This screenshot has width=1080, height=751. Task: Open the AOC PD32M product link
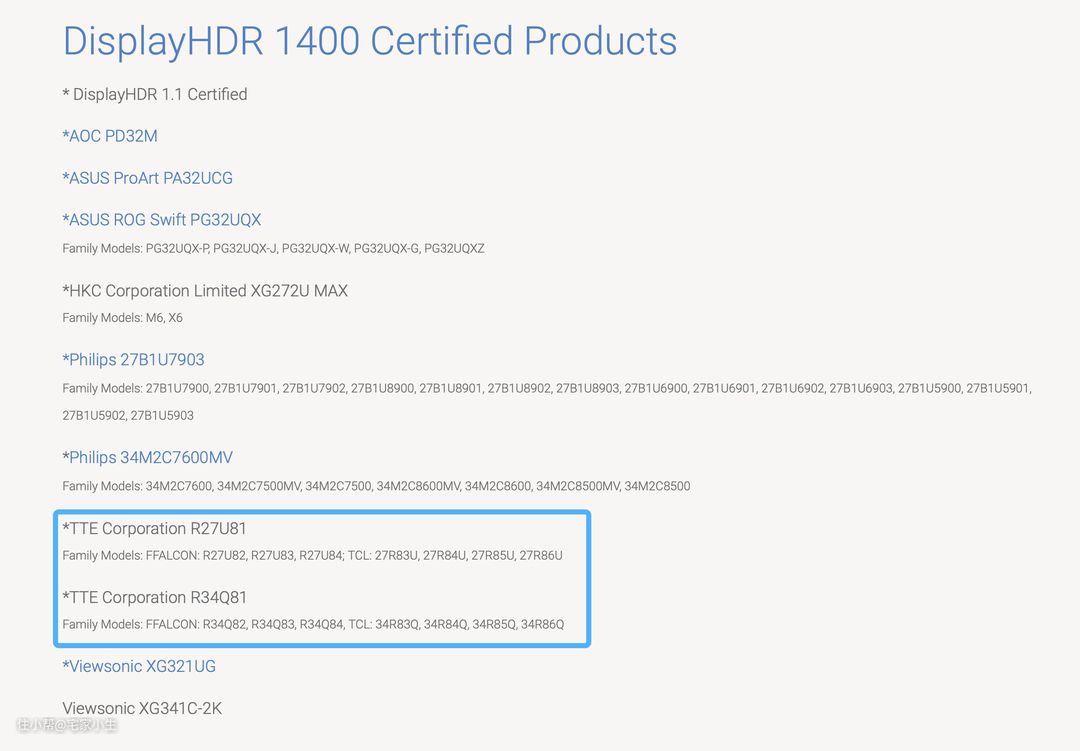point(110,136)
